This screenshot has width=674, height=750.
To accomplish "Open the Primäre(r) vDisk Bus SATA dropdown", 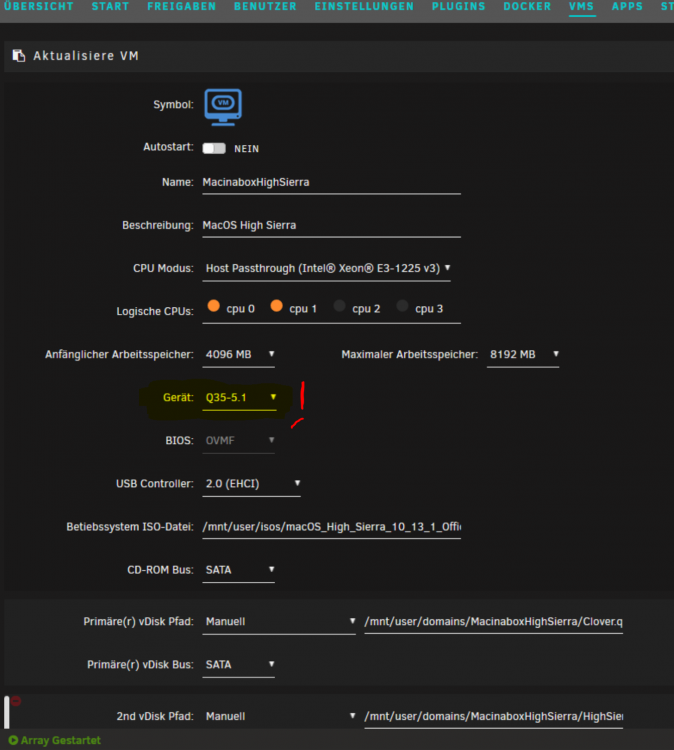I will tap(238, 664).
